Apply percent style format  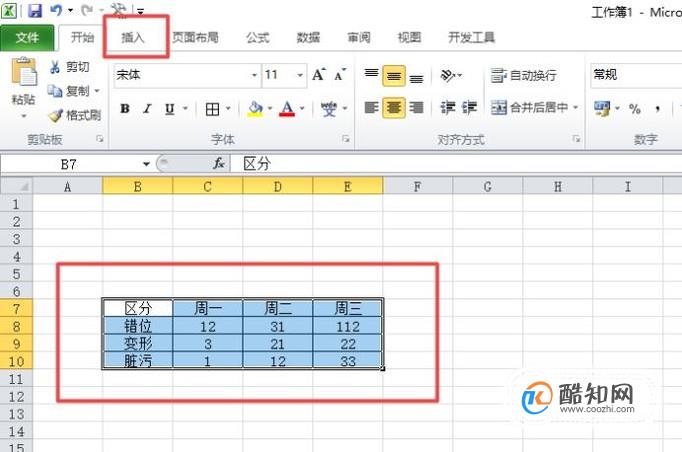coord(635,109)
